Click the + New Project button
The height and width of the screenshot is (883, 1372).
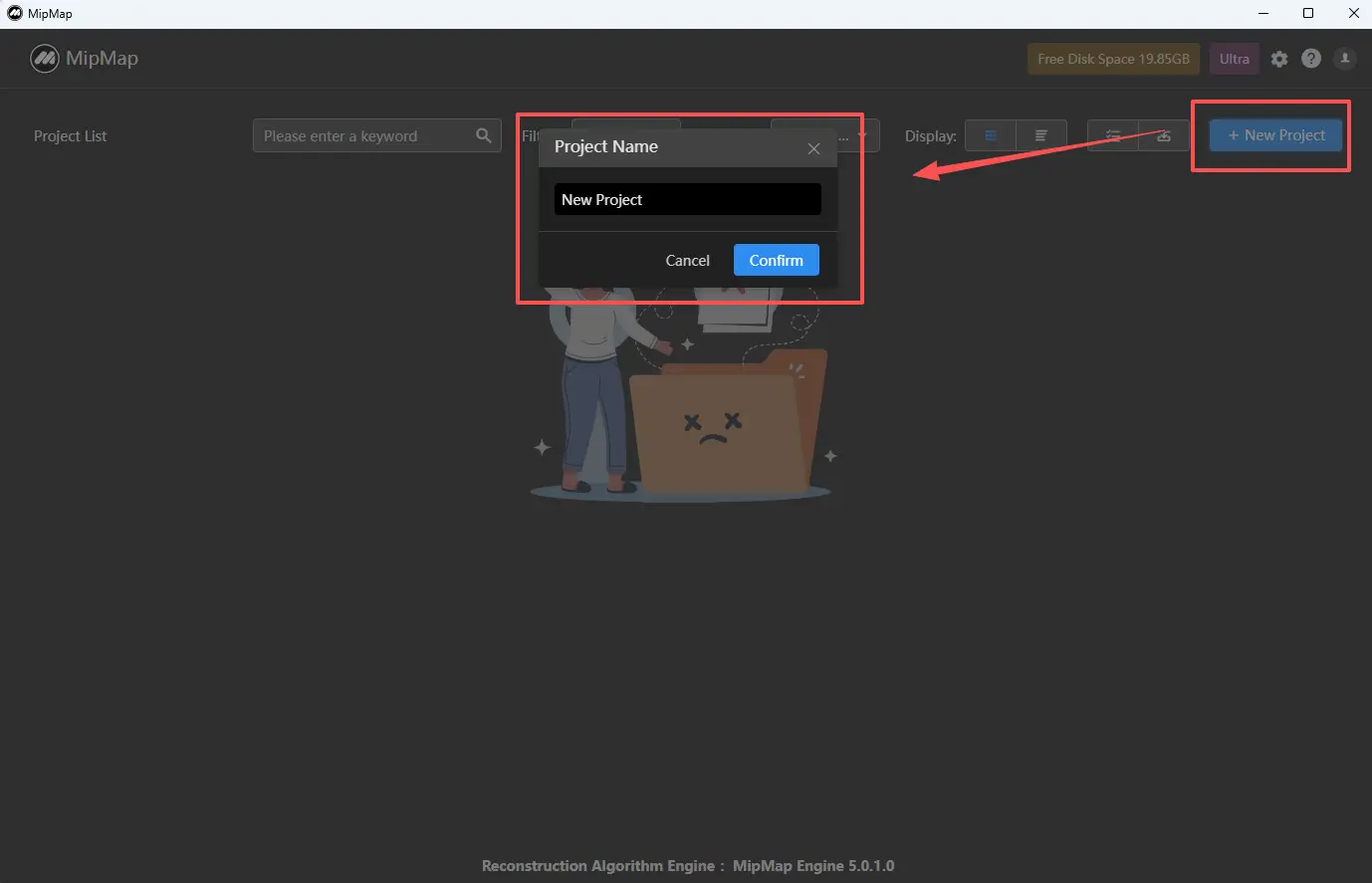pyautogui.click(x=1275, y=135)
